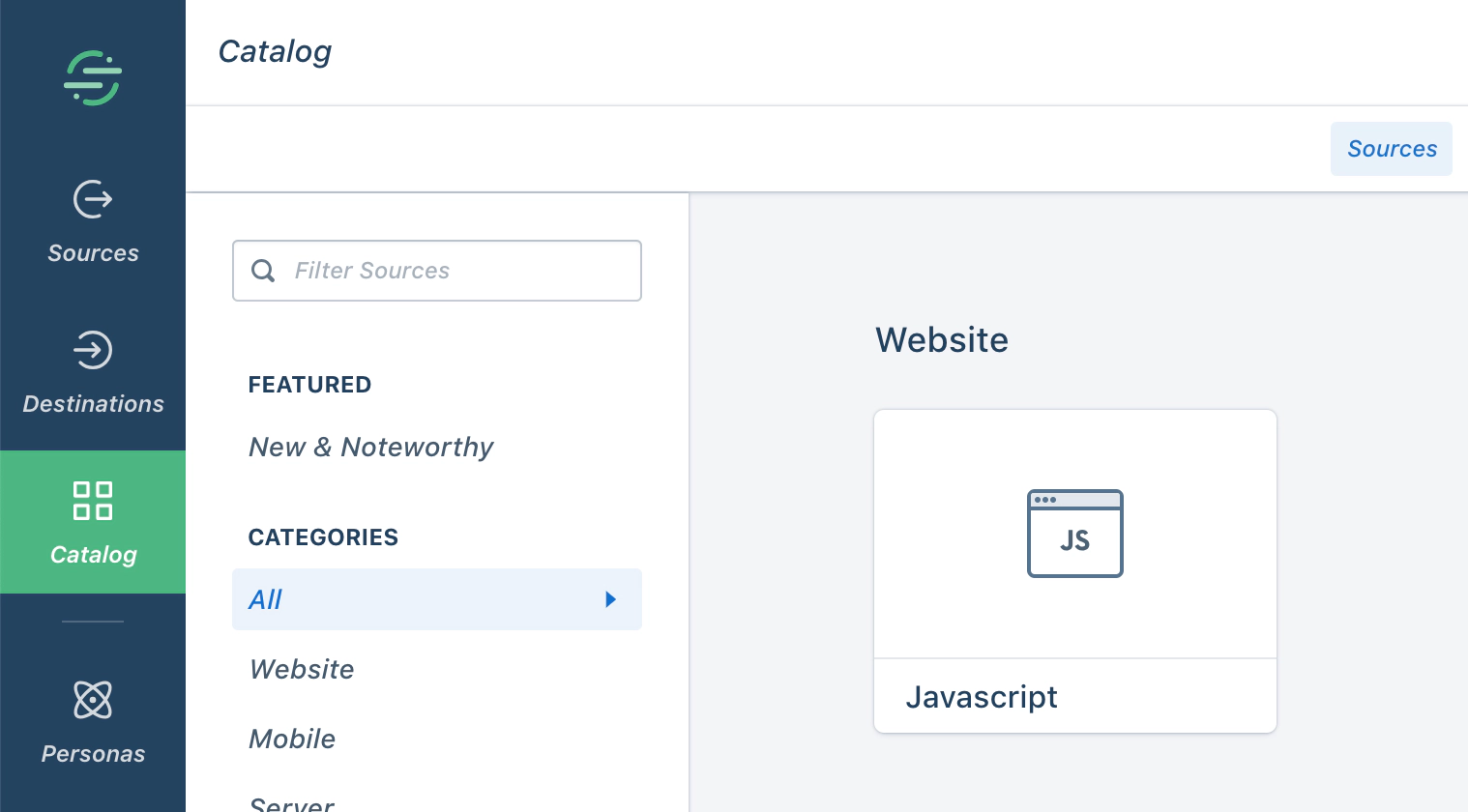This screenshot has height=812, width=1468.
Task: Select the Server category
Action: [x=292, y=803]
